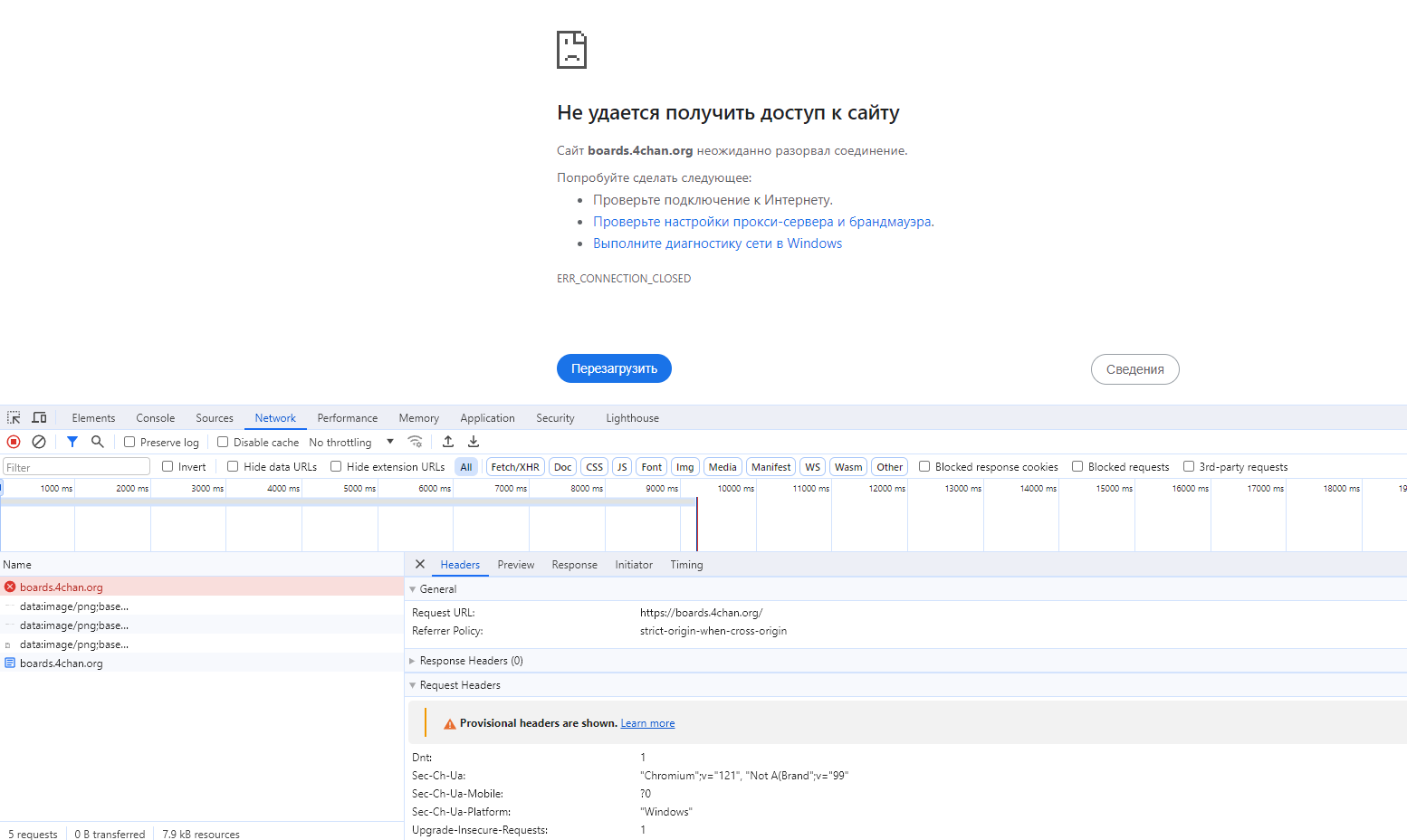Open network conditions wifi icon

click(x=415, y=442)
